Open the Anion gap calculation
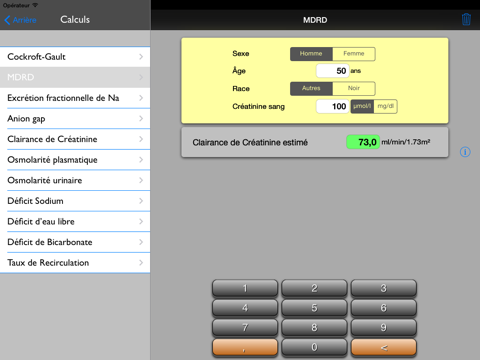The width and height of the screenshot is (480, 360). pyautogui.click(x=75, y=119)
